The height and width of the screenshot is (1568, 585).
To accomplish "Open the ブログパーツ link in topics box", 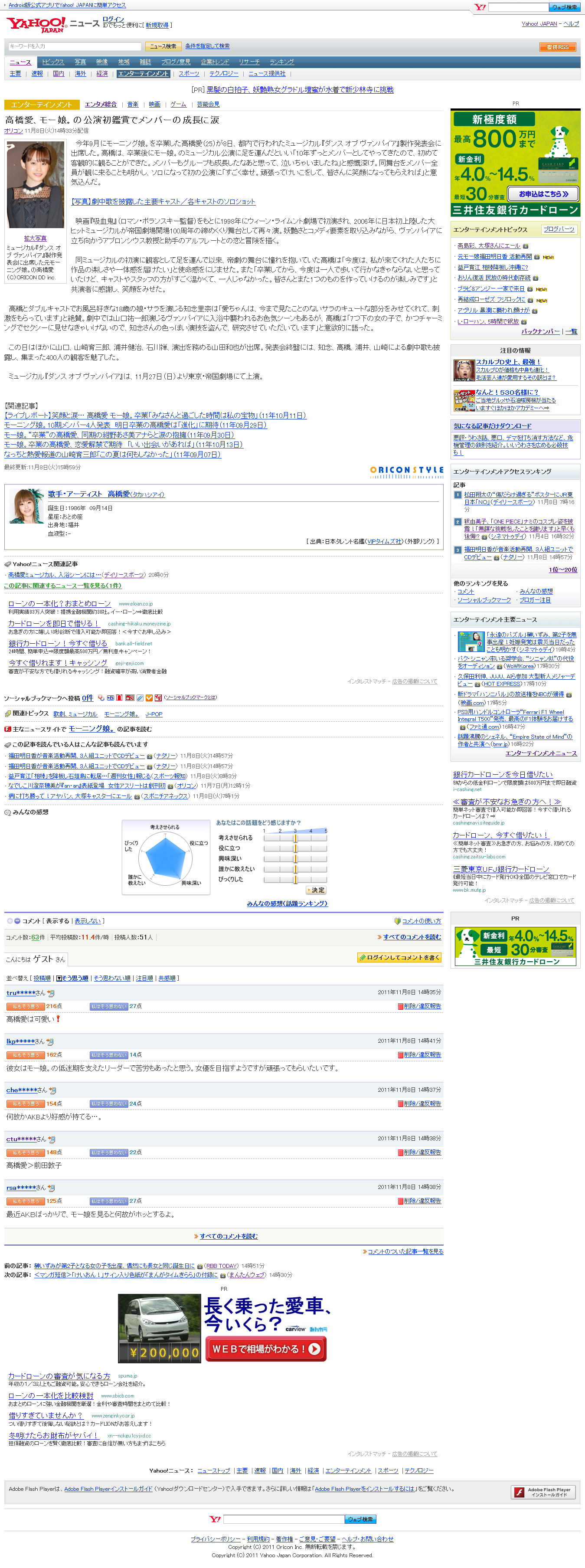I will (559, 229).
